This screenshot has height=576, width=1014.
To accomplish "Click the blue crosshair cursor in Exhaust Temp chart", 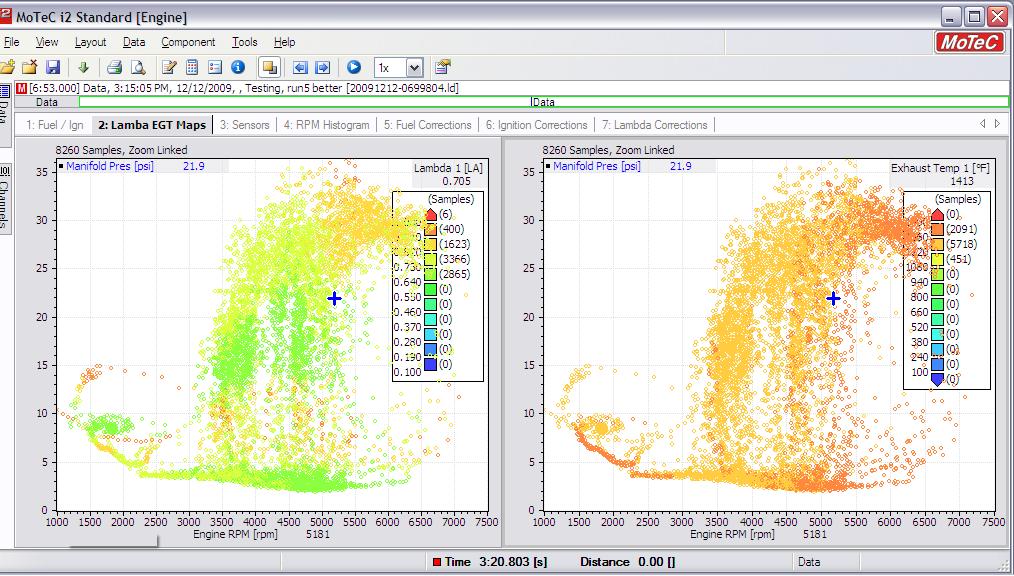I will click(833, 298).
